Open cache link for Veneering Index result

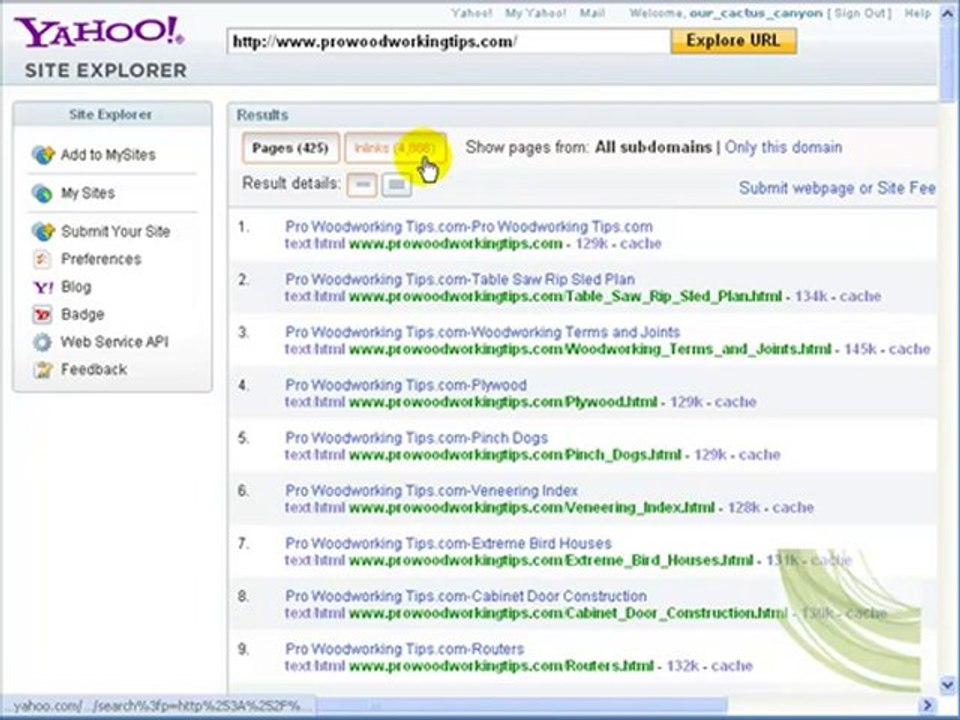click(793, 508)
